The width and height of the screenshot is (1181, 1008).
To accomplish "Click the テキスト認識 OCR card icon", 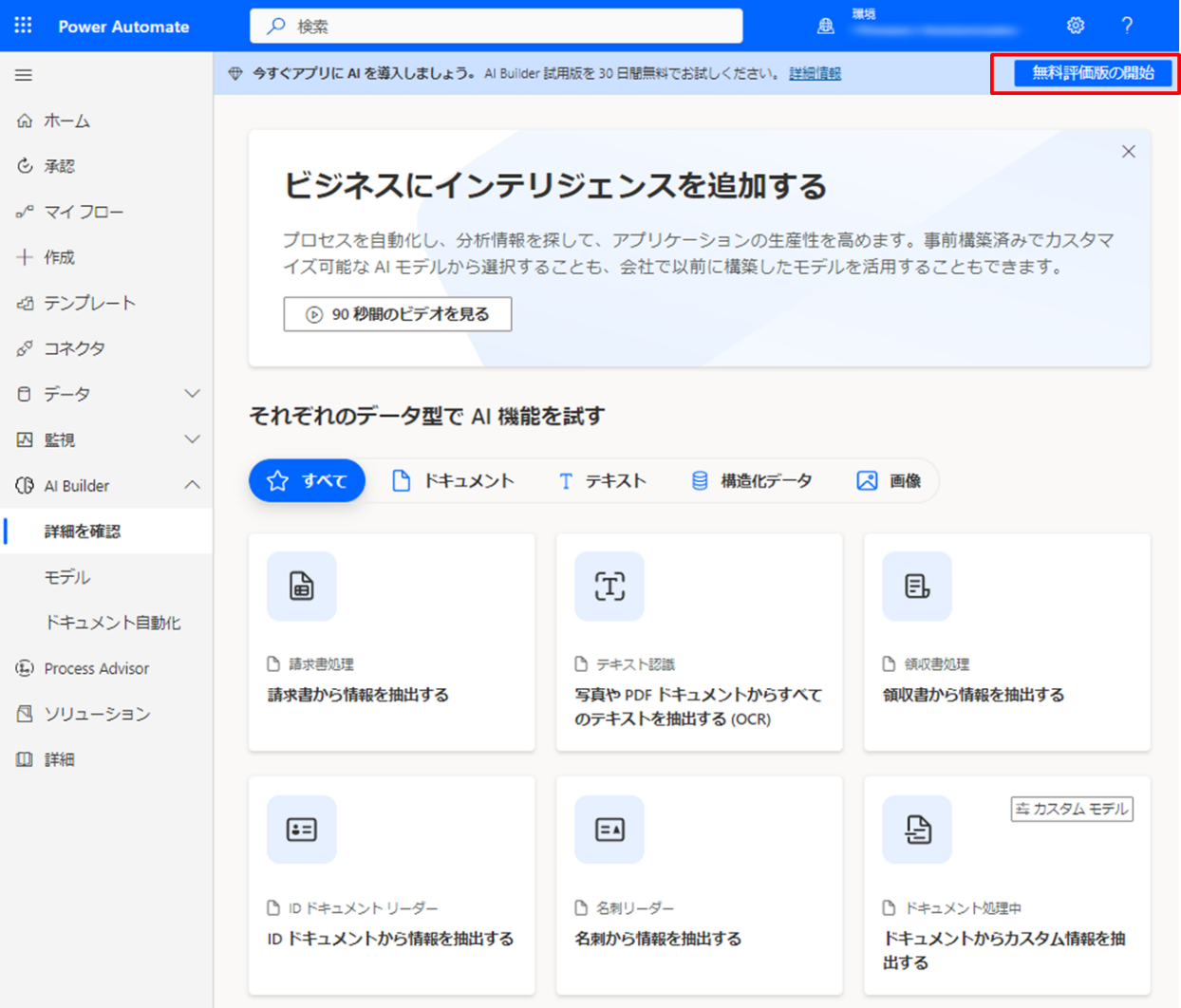I will pyautogui.click(x=609, y=587).
